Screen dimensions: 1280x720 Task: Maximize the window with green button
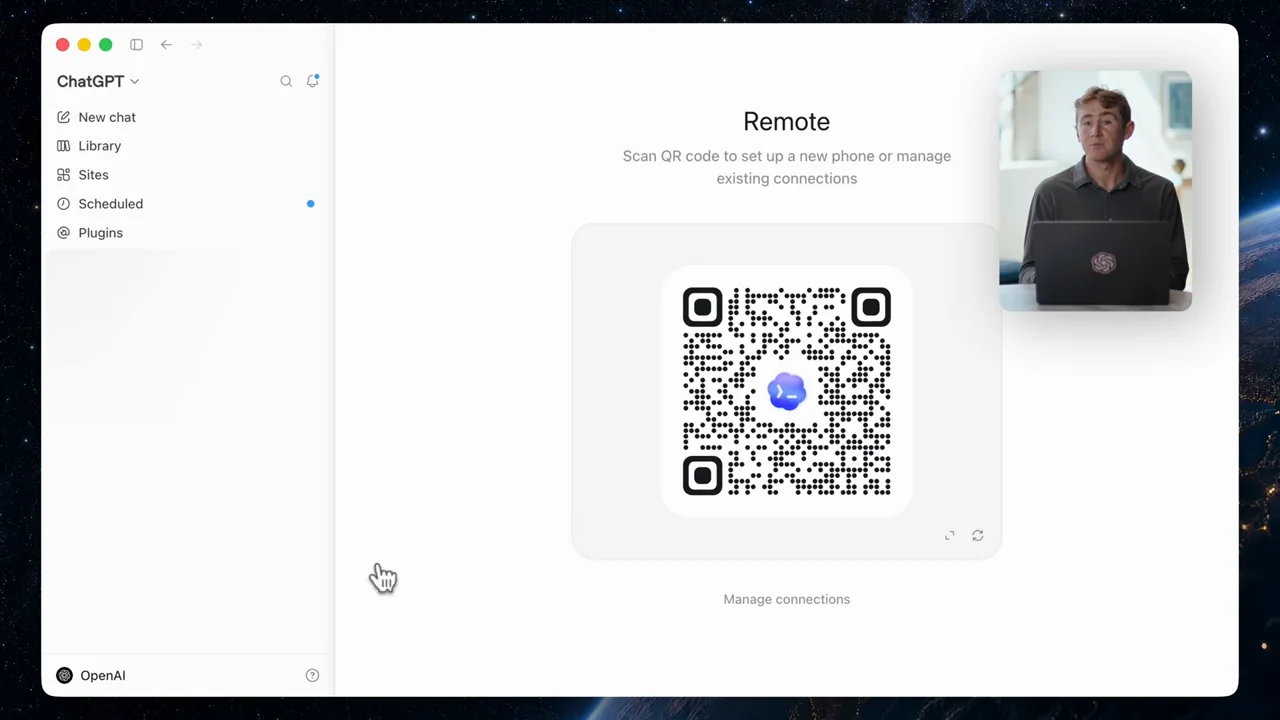(106, 45)
